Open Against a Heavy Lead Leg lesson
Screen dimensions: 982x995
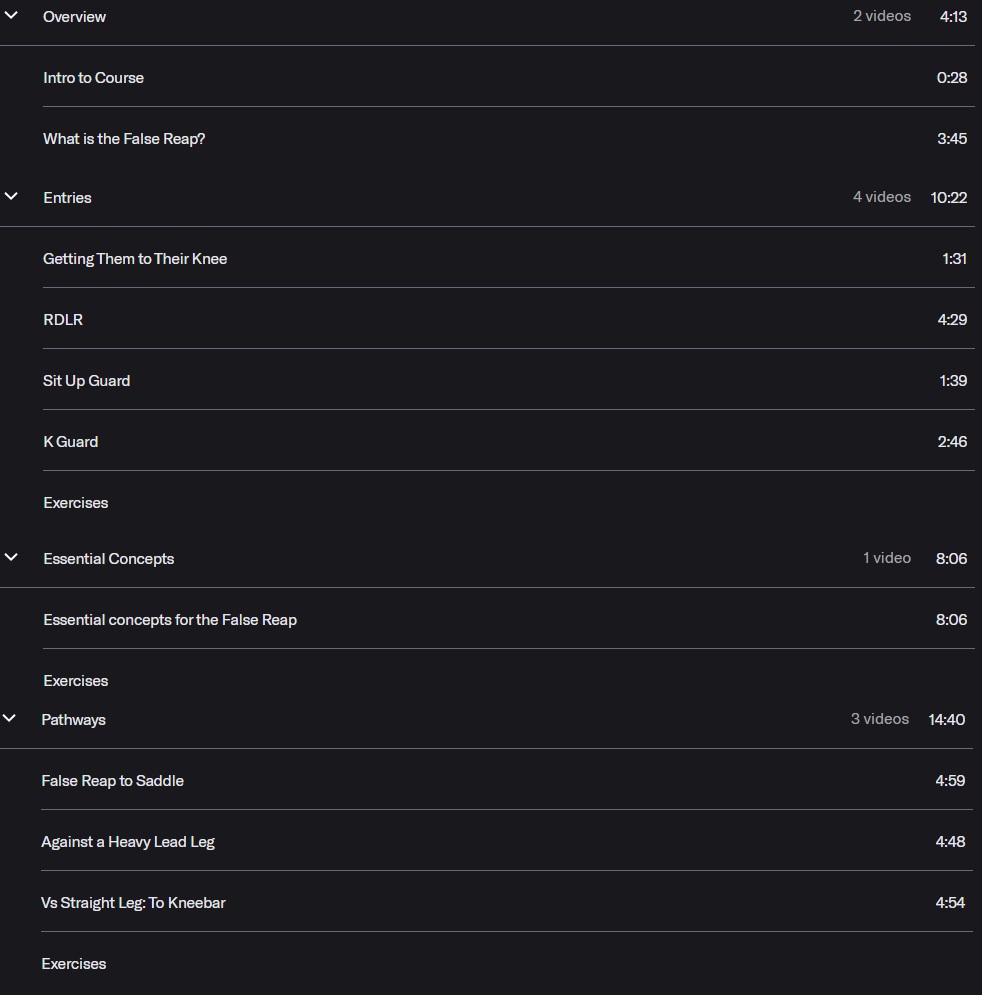[x=128, y=842]
